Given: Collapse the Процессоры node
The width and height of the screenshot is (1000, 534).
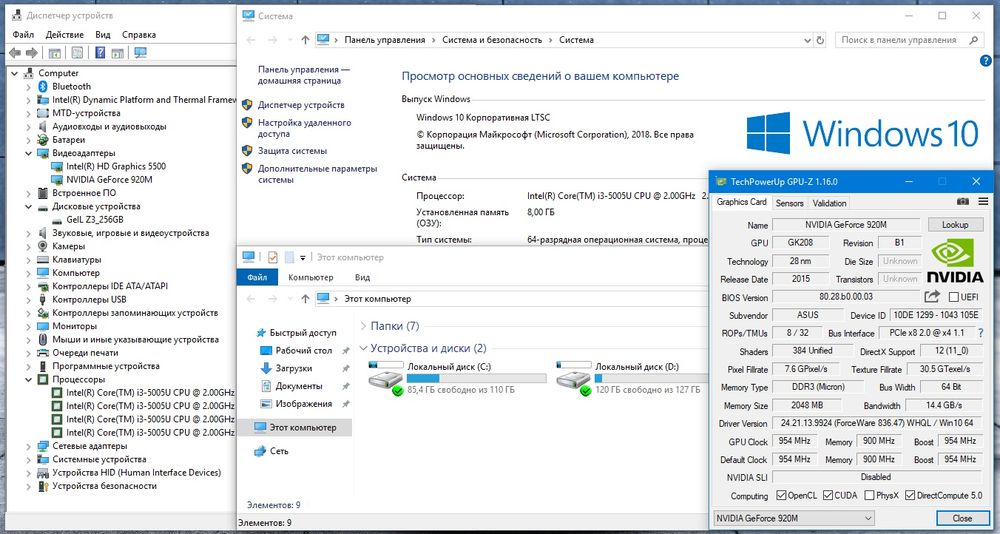Looking at the screenshot, I should tap(28, 380).
